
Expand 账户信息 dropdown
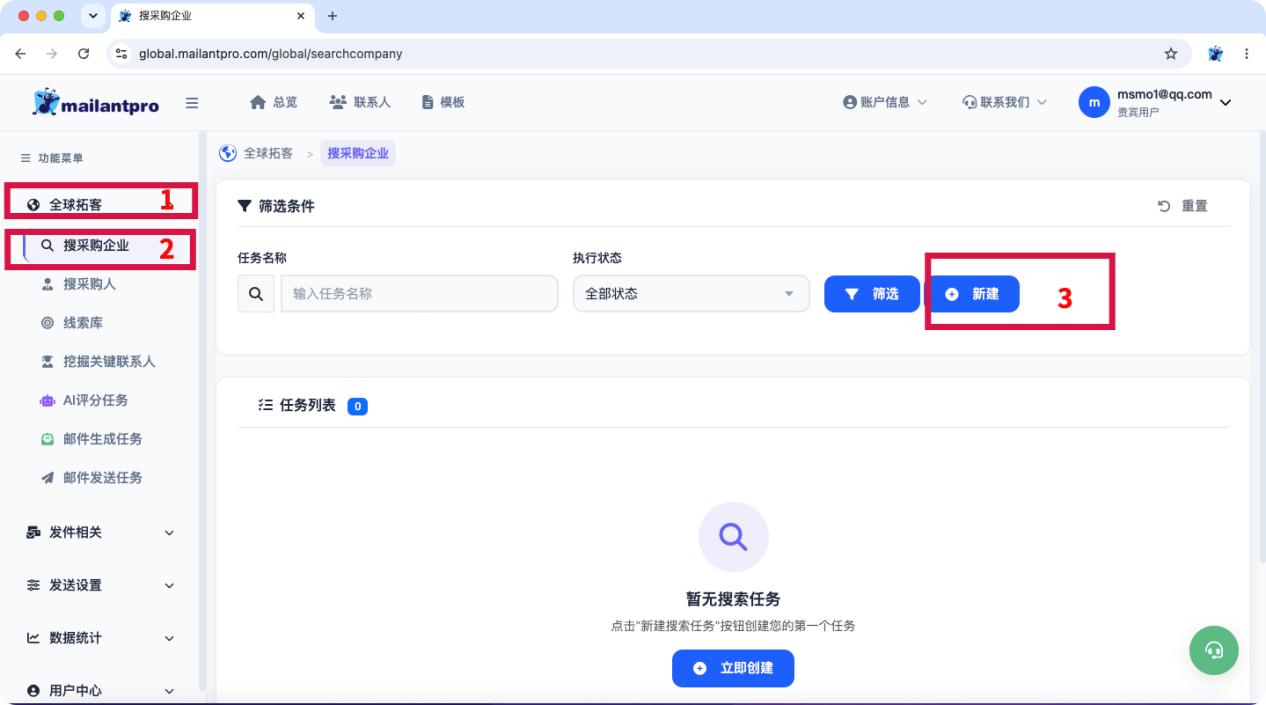point(885,102)
